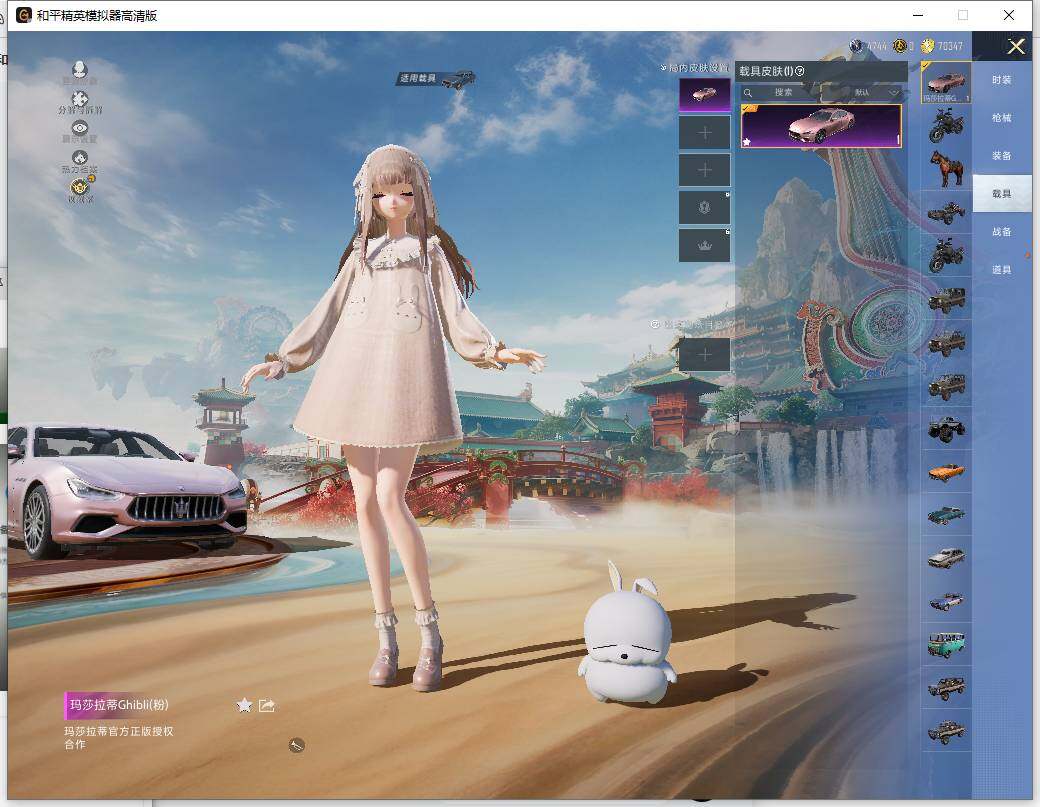This screenshot has width=1040, height=807.
Task: Open the 装备 tab
Action: (1001, 156)
